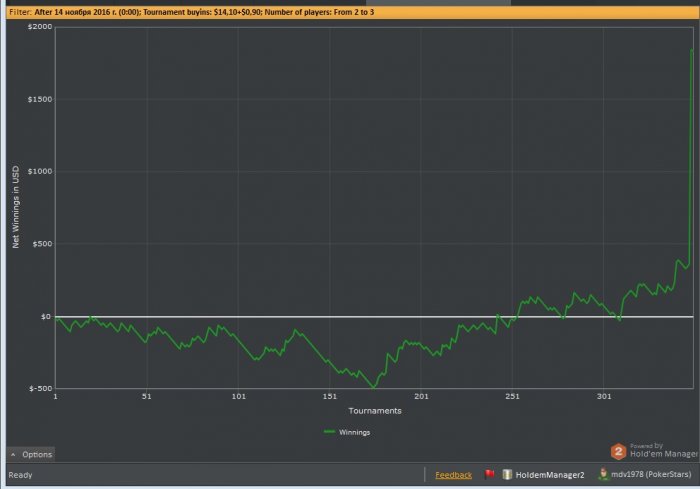Click the Net Winnings in USD axis title
Image resolution: width=700 pixels, height=489 pixels.
(x=15, y=208)
